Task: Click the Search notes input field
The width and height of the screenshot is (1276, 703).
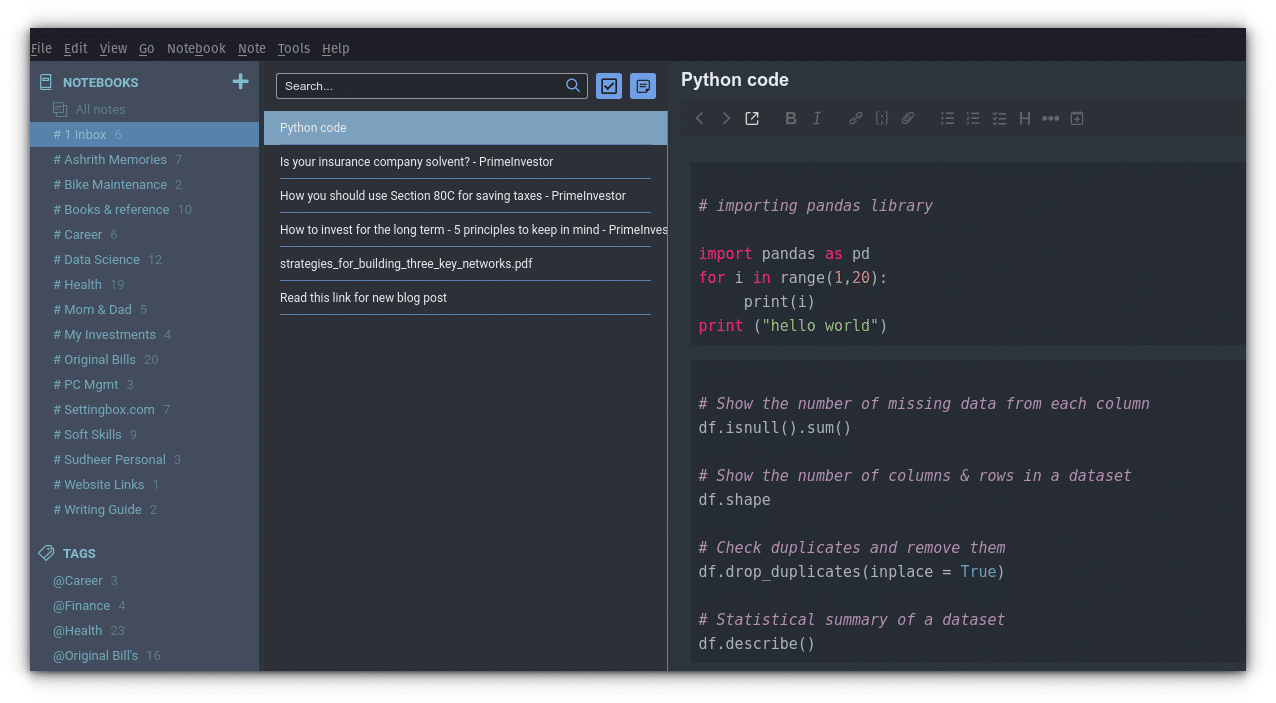Action: (420, 86)
